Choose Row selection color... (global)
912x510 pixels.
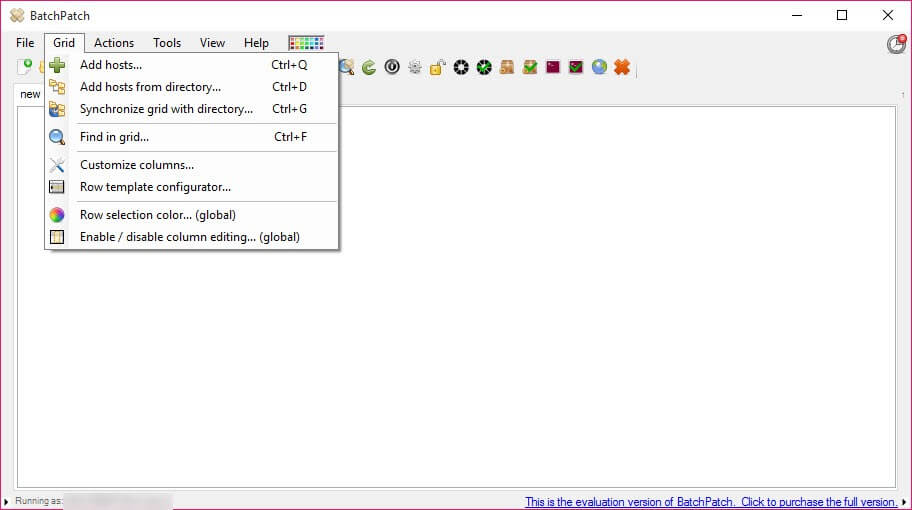pyautogui.click(x=192, y=215)
